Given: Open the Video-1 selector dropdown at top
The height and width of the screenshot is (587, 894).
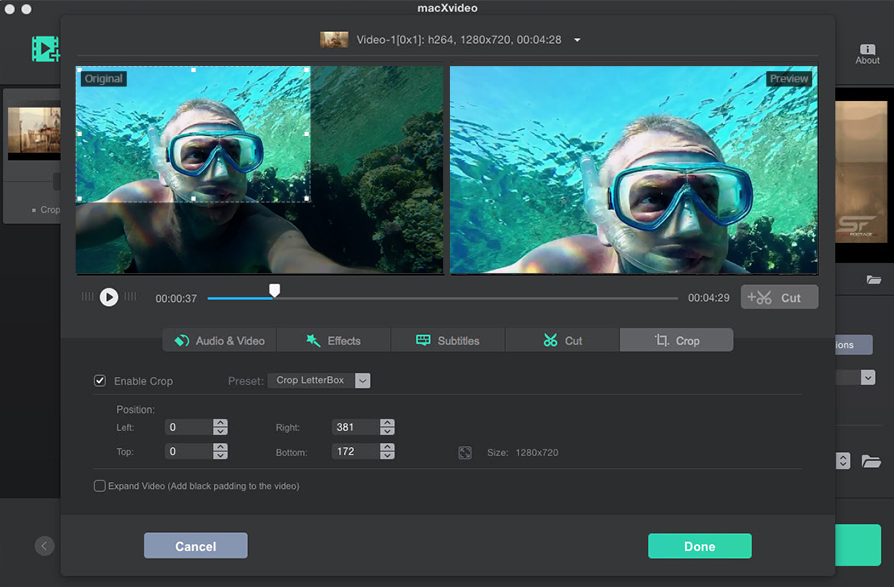Looking at the screenshot, I should point(576,40).
